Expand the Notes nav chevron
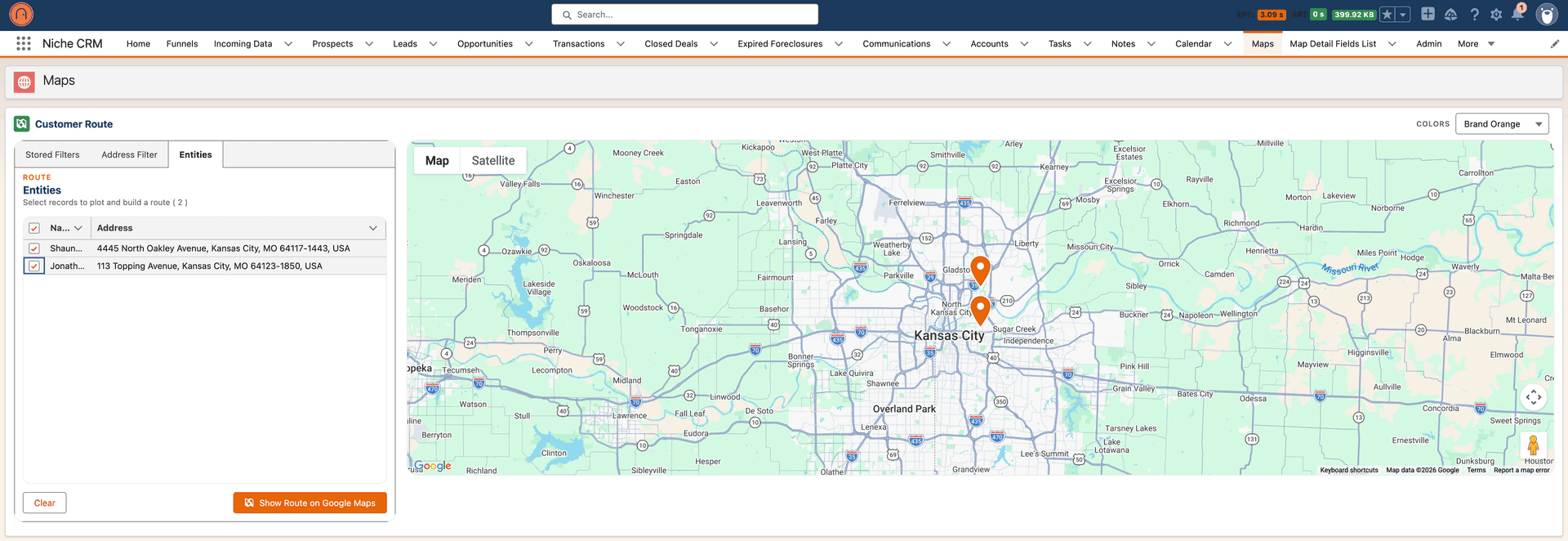The image size is (1568, 541). pos(1151,43)
